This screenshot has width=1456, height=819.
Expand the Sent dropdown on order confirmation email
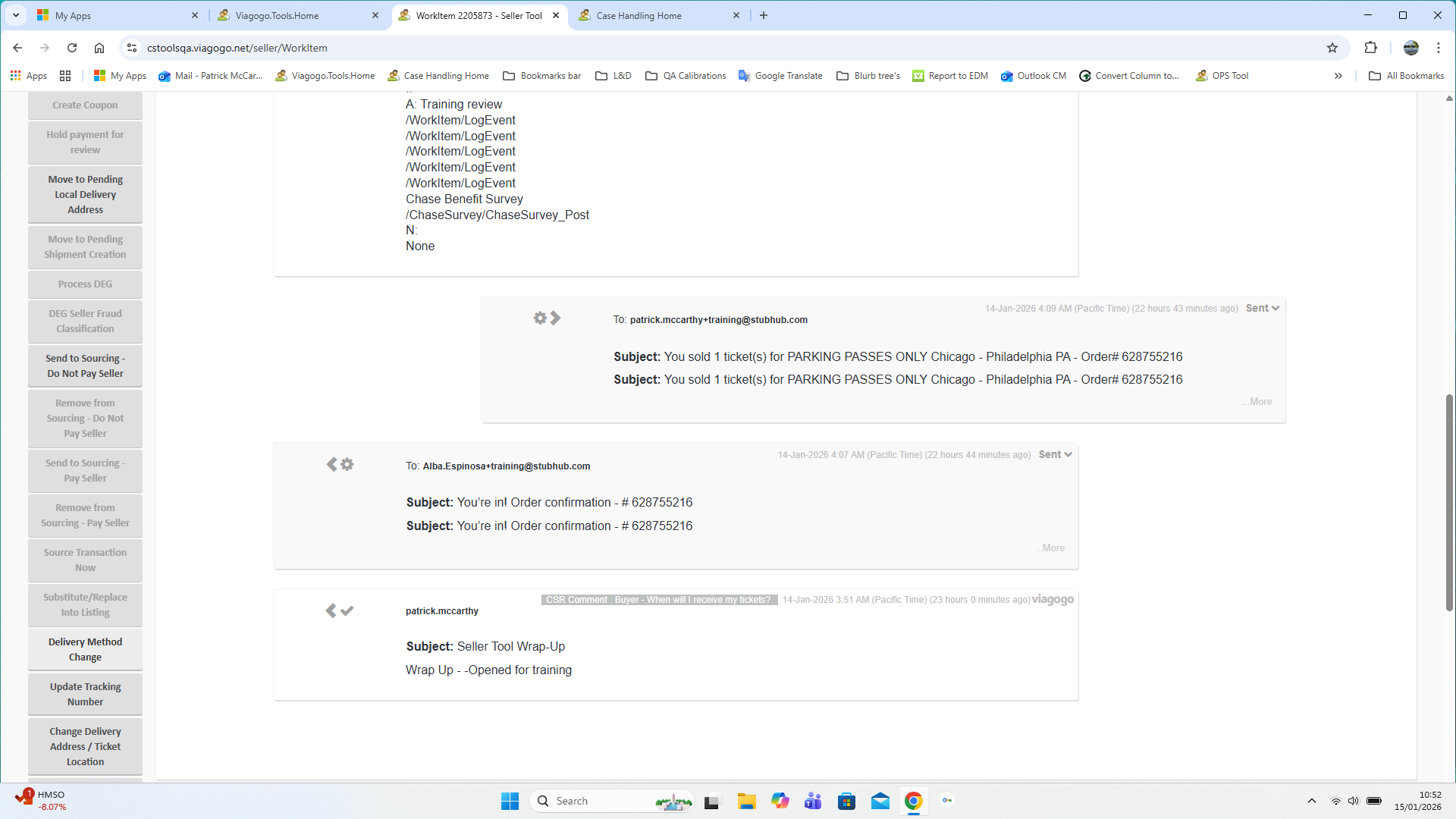tap(1056, 454)
